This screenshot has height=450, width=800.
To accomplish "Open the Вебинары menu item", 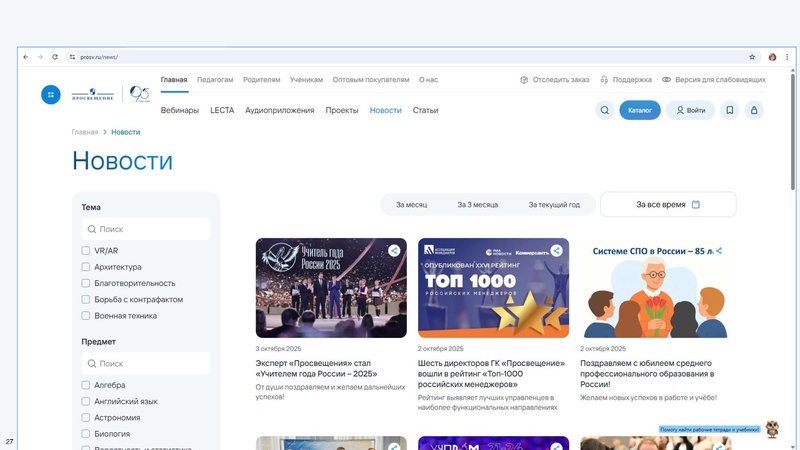I will pos(180,110).
